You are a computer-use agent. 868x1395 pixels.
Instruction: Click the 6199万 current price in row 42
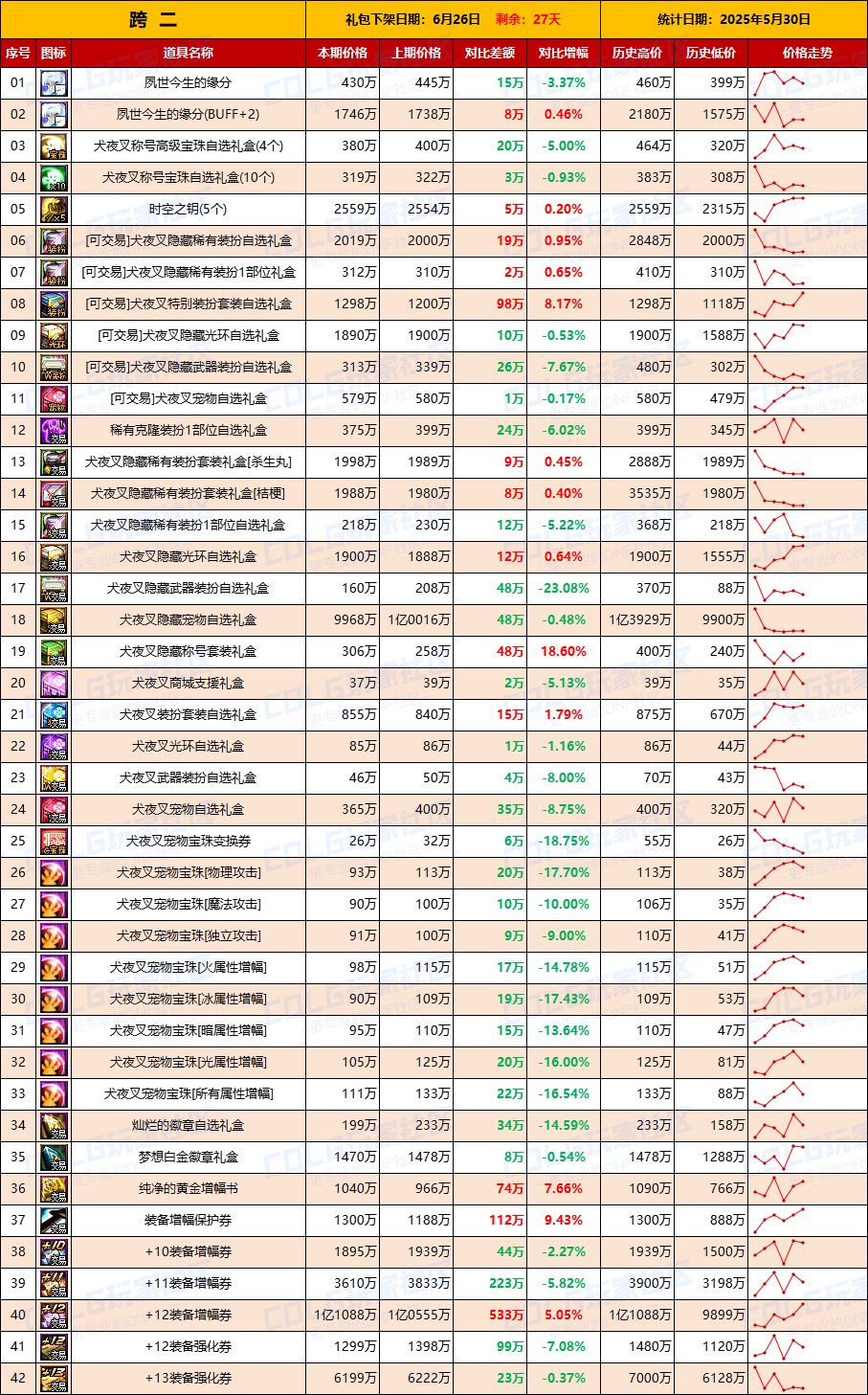355,1379
